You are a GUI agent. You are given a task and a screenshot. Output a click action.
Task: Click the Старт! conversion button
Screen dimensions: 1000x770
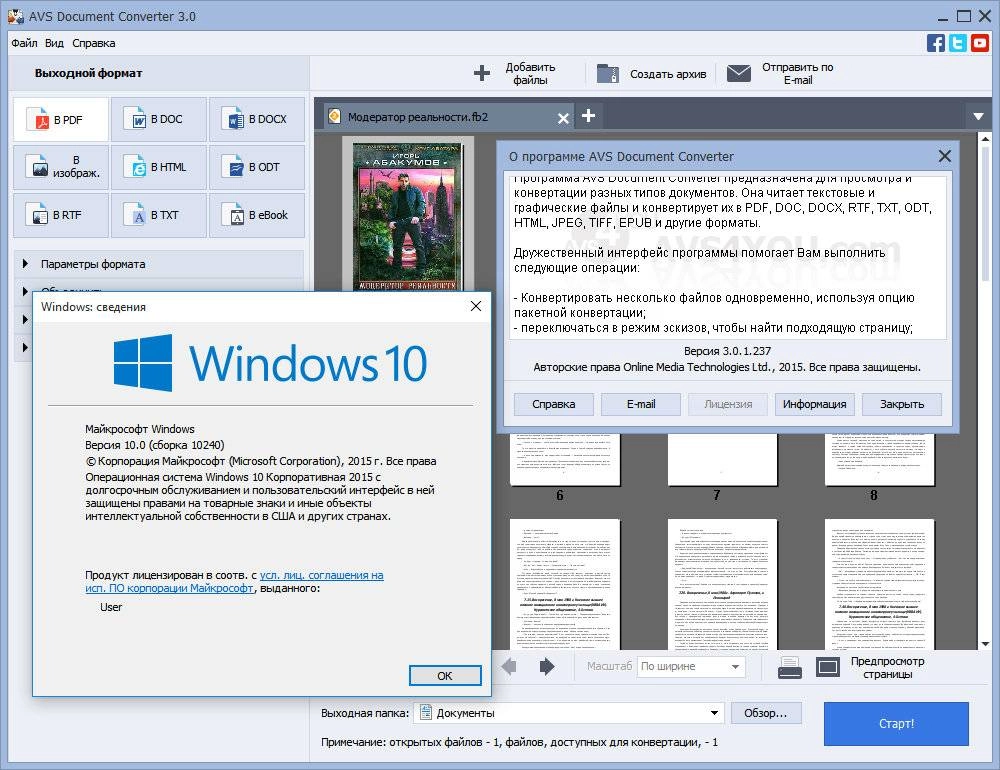click(896, 723)
